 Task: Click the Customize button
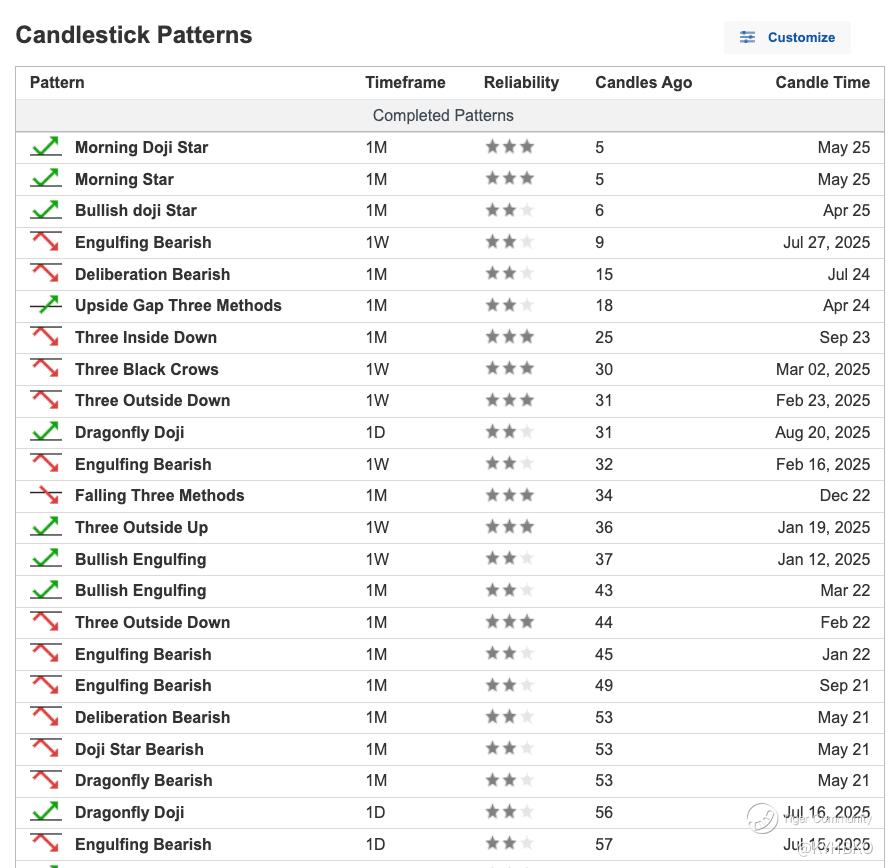(x=787, y=37)
